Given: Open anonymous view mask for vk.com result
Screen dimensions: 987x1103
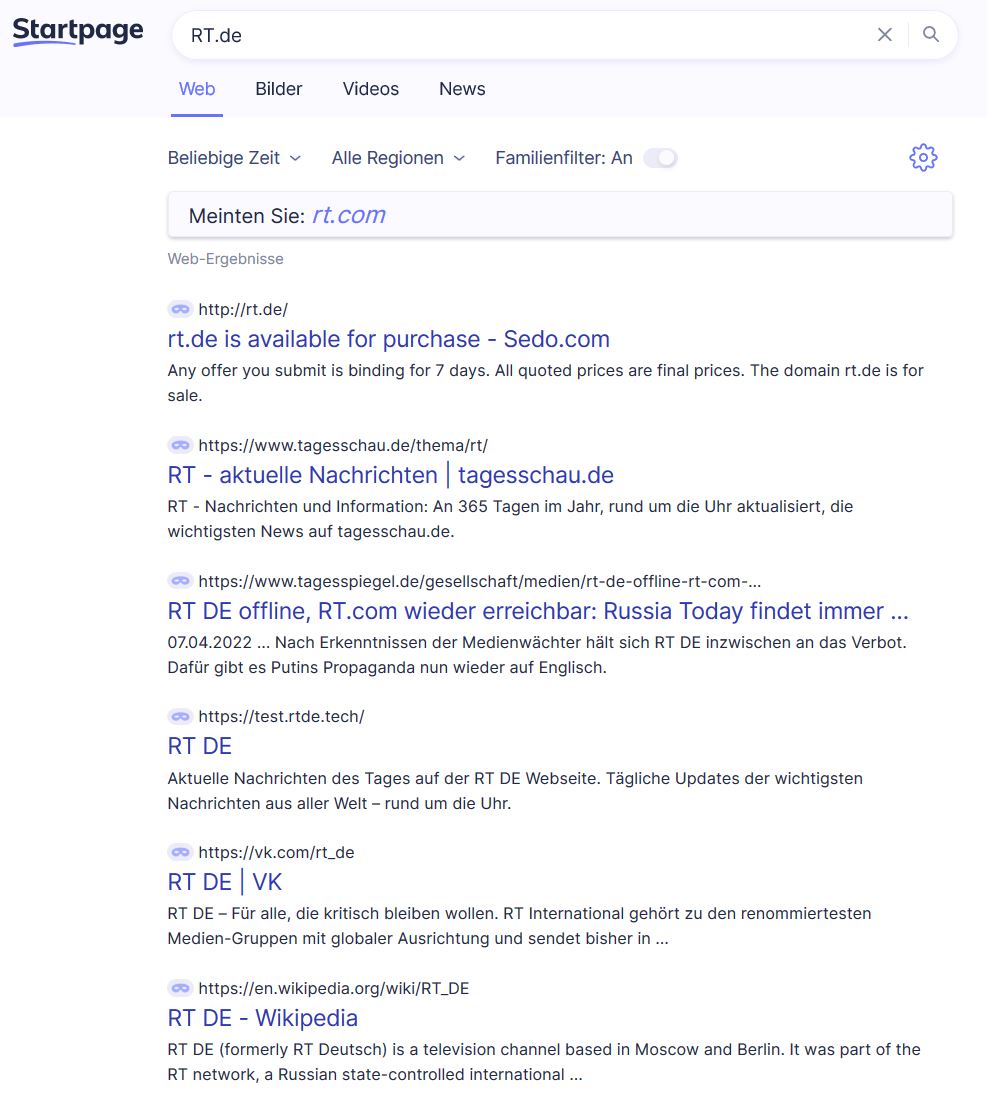Looking at the screenshot, I should 180,852.
